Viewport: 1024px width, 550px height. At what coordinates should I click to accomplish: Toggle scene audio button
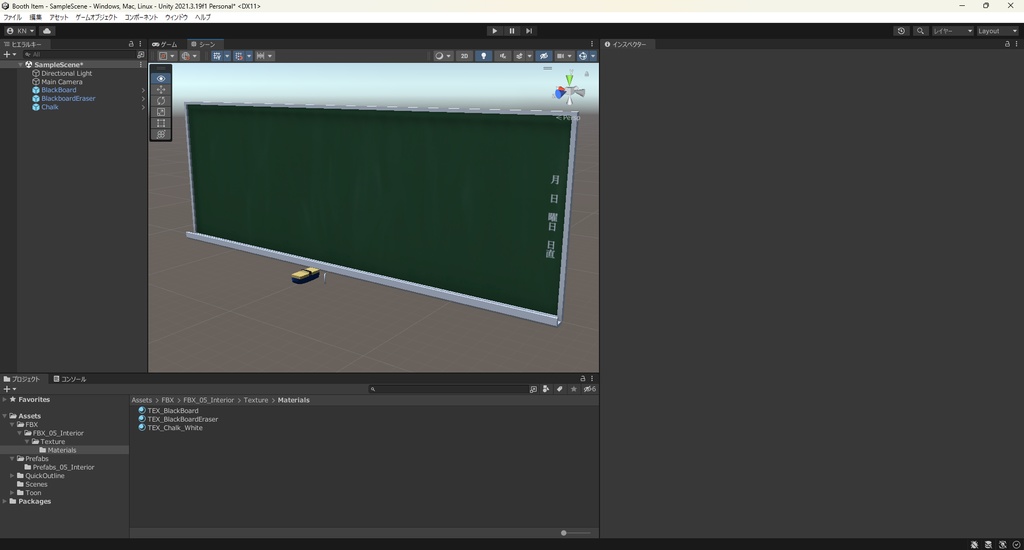point(502,56)
